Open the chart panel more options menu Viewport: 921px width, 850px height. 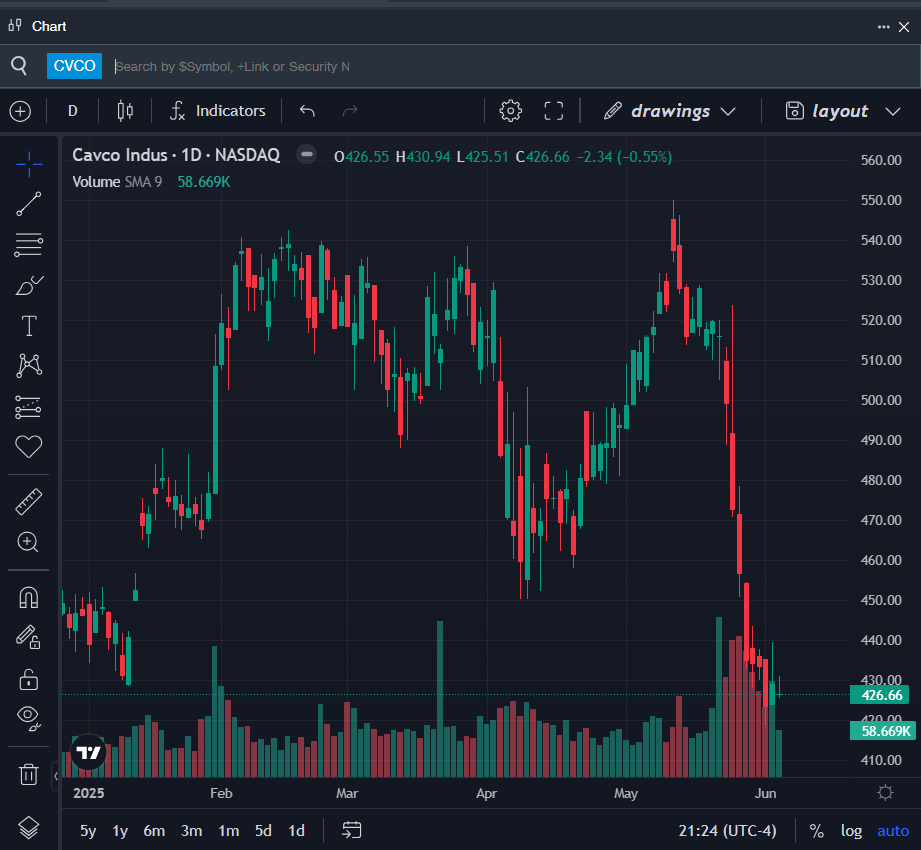coord(883,27)
